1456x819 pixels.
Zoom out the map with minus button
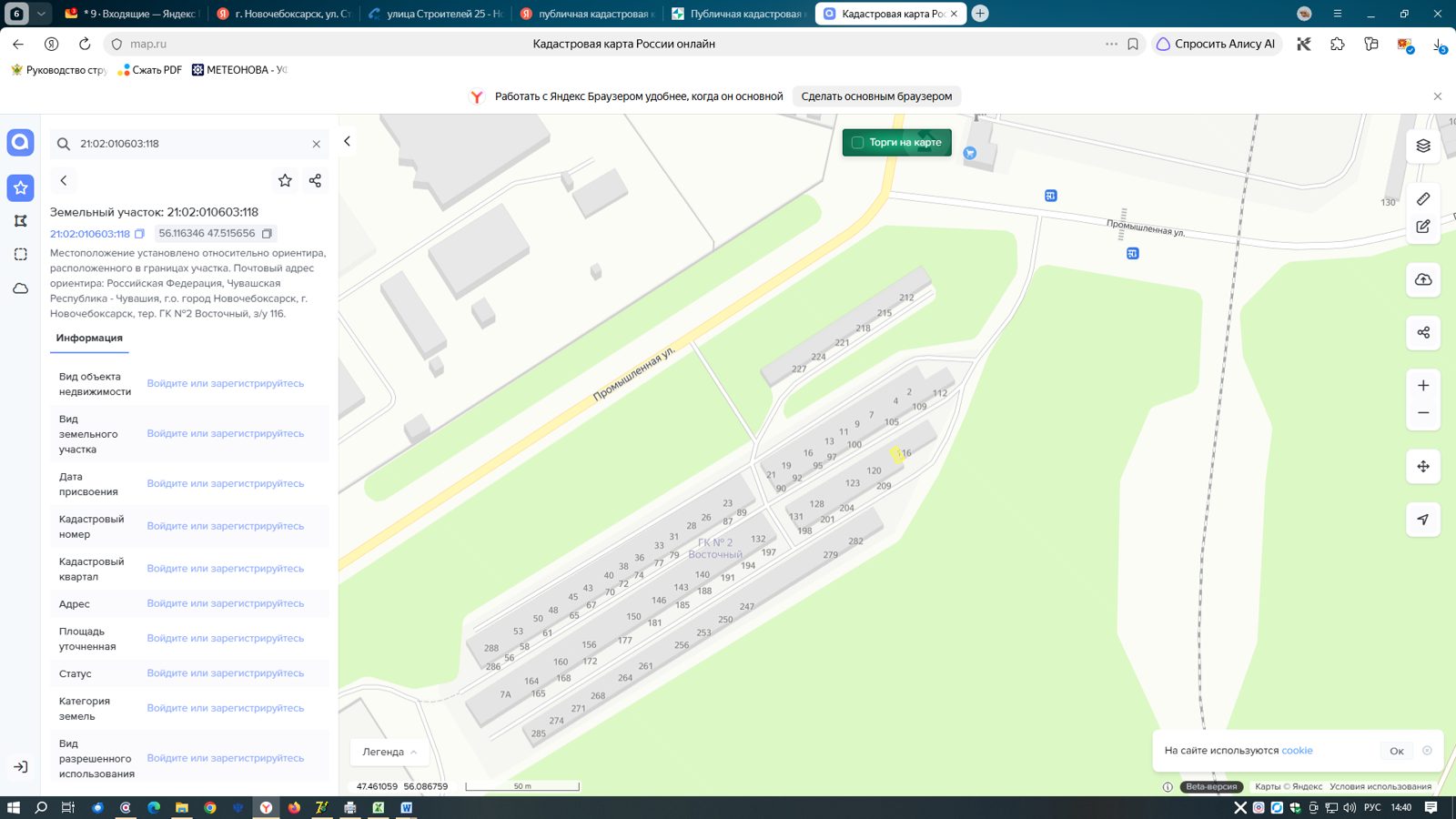pos(1423,413)
